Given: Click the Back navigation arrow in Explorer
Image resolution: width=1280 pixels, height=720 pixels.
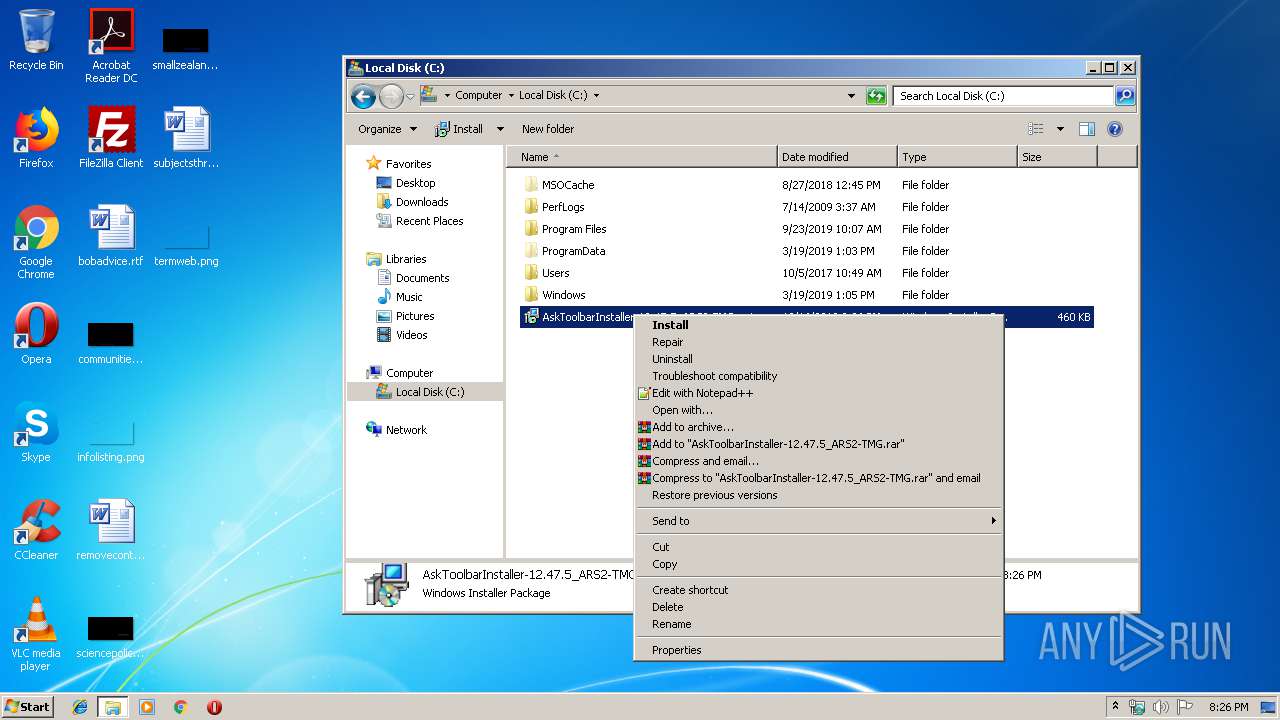Looking at the screenshot, I should point(363,96).
